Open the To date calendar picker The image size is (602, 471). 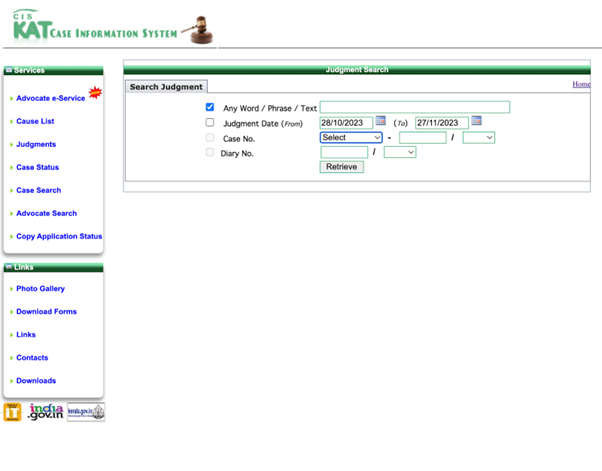tap(477, 122)
